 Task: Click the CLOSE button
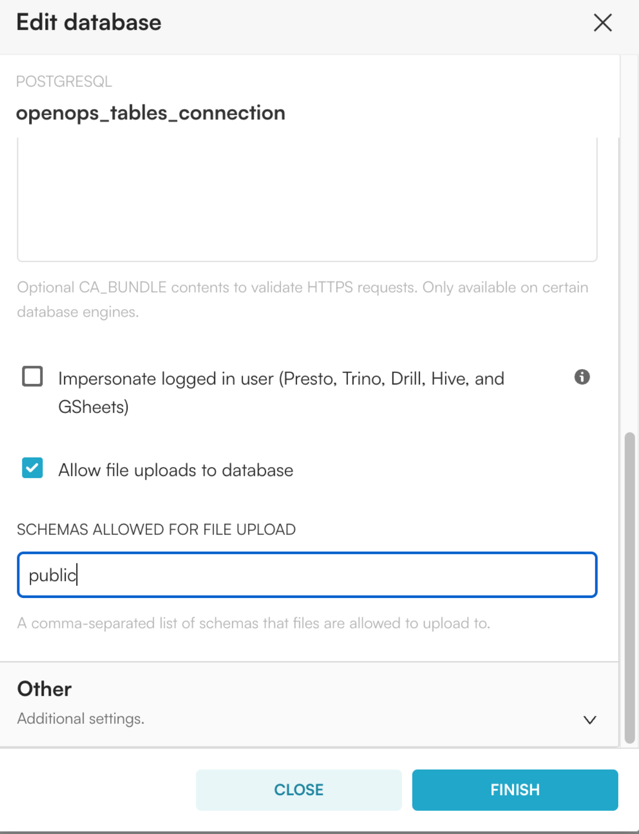[299, 790]
